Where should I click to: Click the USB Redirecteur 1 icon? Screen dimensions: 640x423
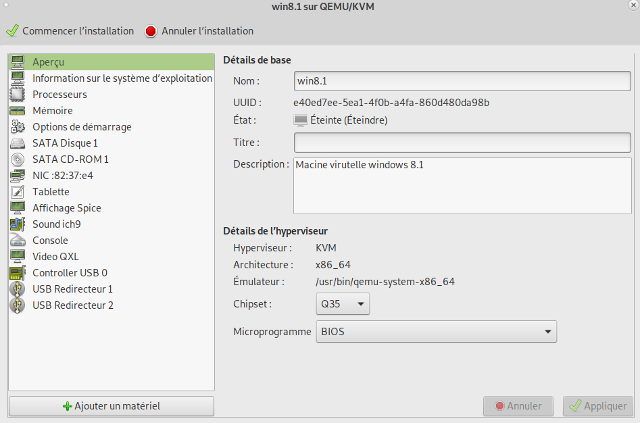point(18,289)
